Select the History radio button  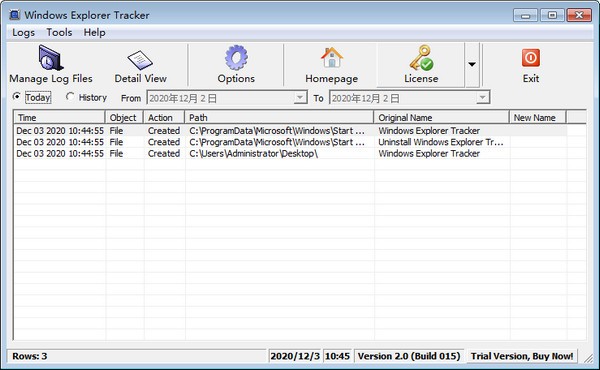tap(70, 97)
